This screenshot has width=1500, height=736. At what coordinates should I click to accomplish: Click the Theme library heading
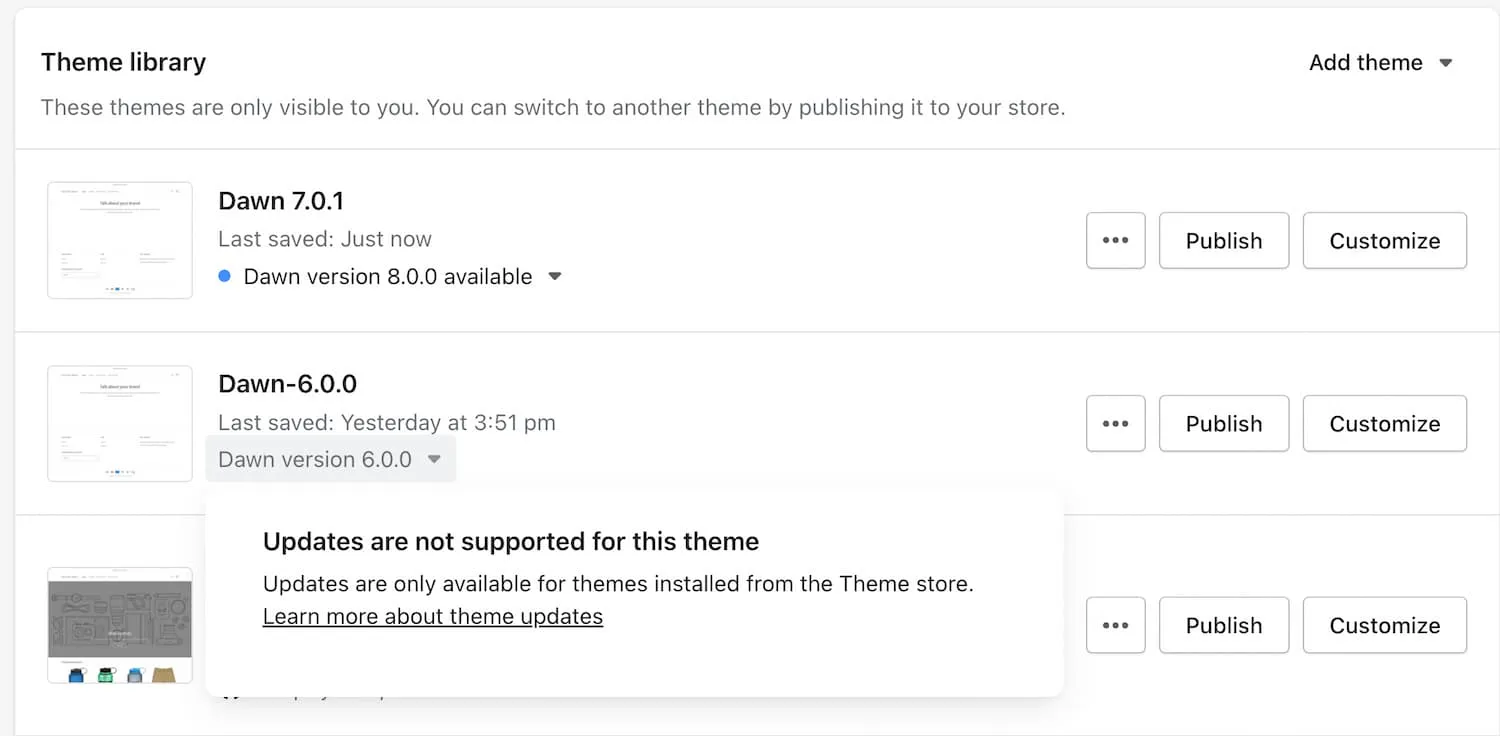tap(124, 63)
